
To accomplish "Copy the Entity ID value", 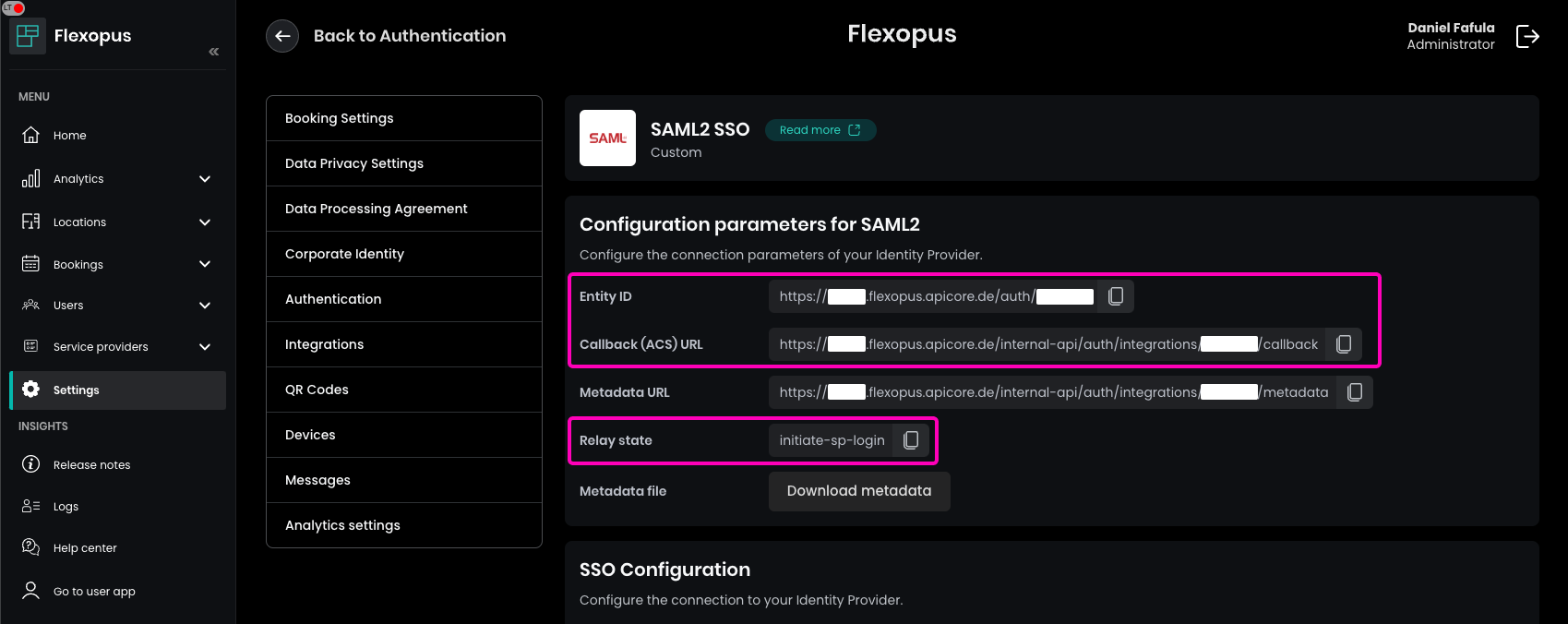I will tap(1115, 296).
